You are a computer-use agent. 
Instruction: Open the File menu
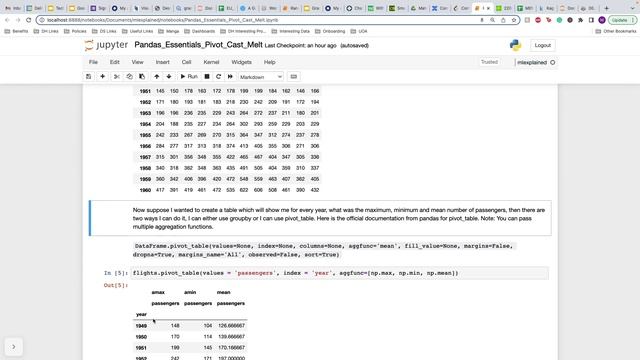93,62
